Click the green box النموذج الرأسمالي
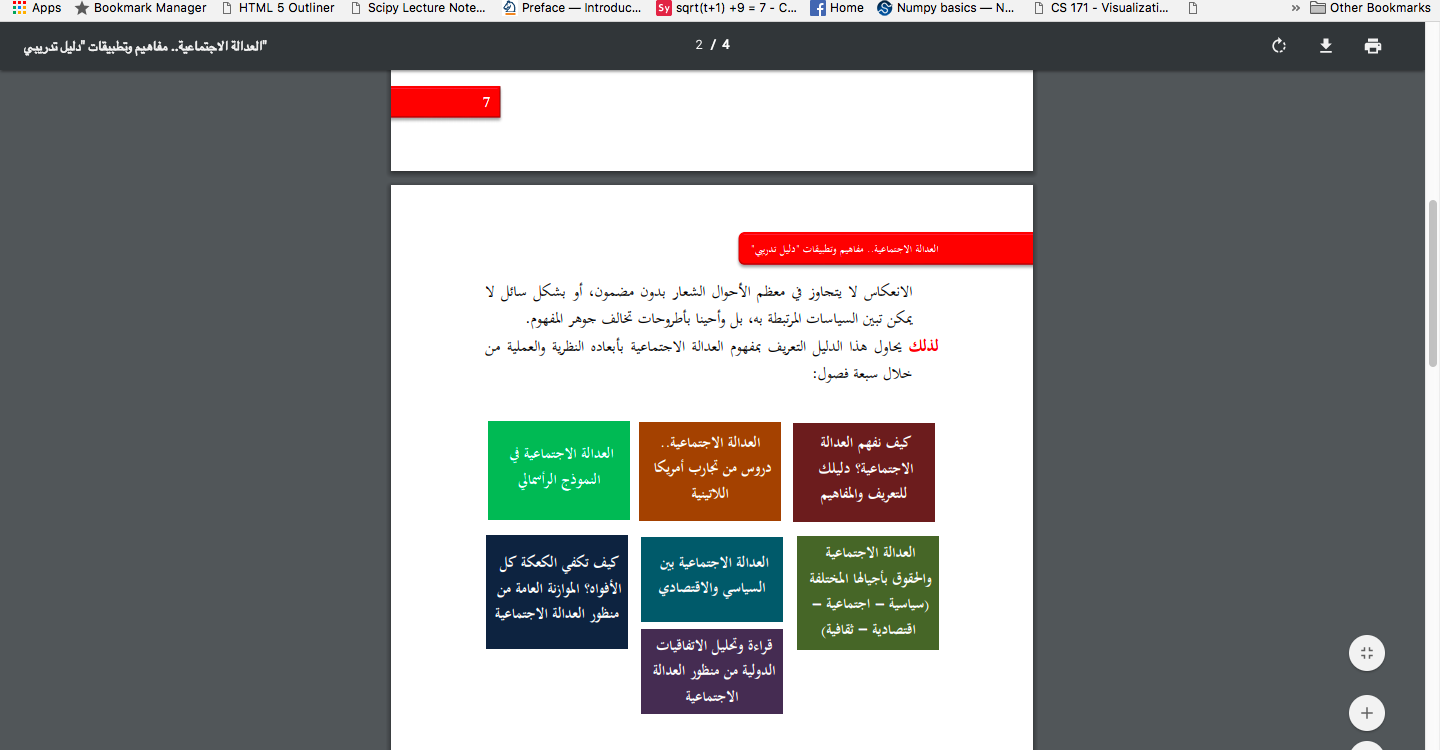The width and height of the screenshot is (1440, 750). [x=559, y=470]
